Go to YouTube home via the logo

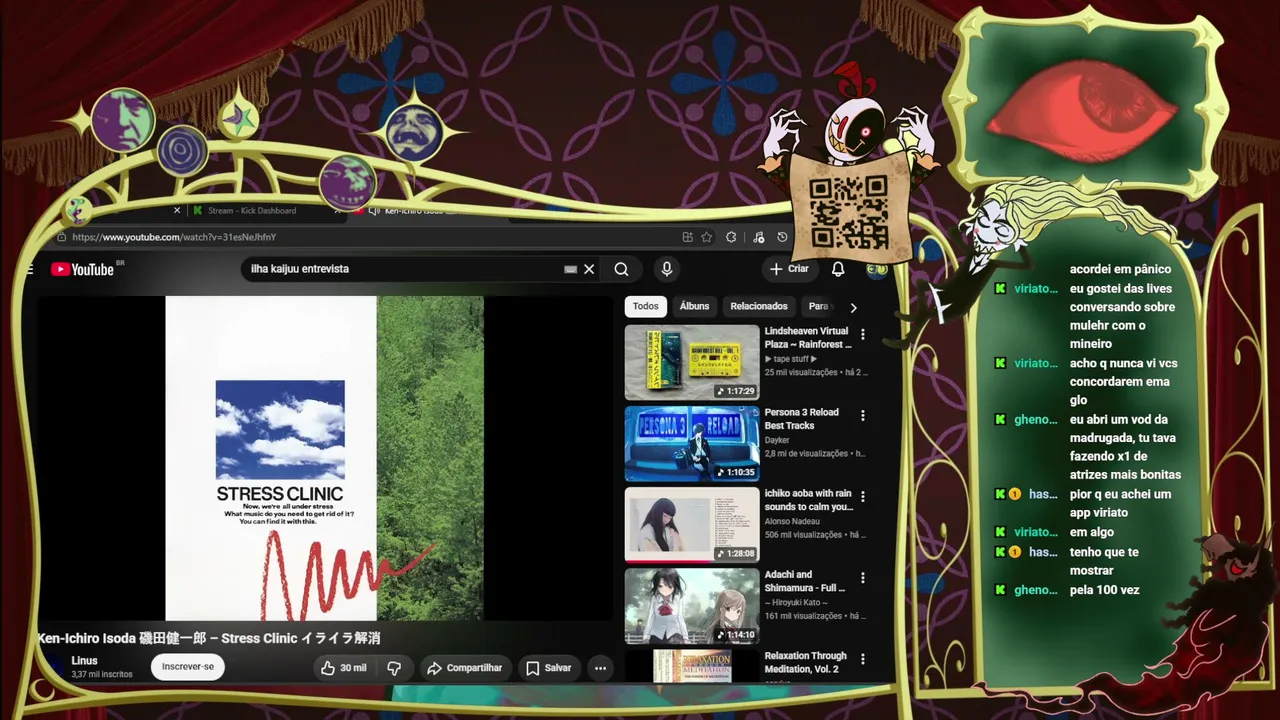tap(82, 269)
